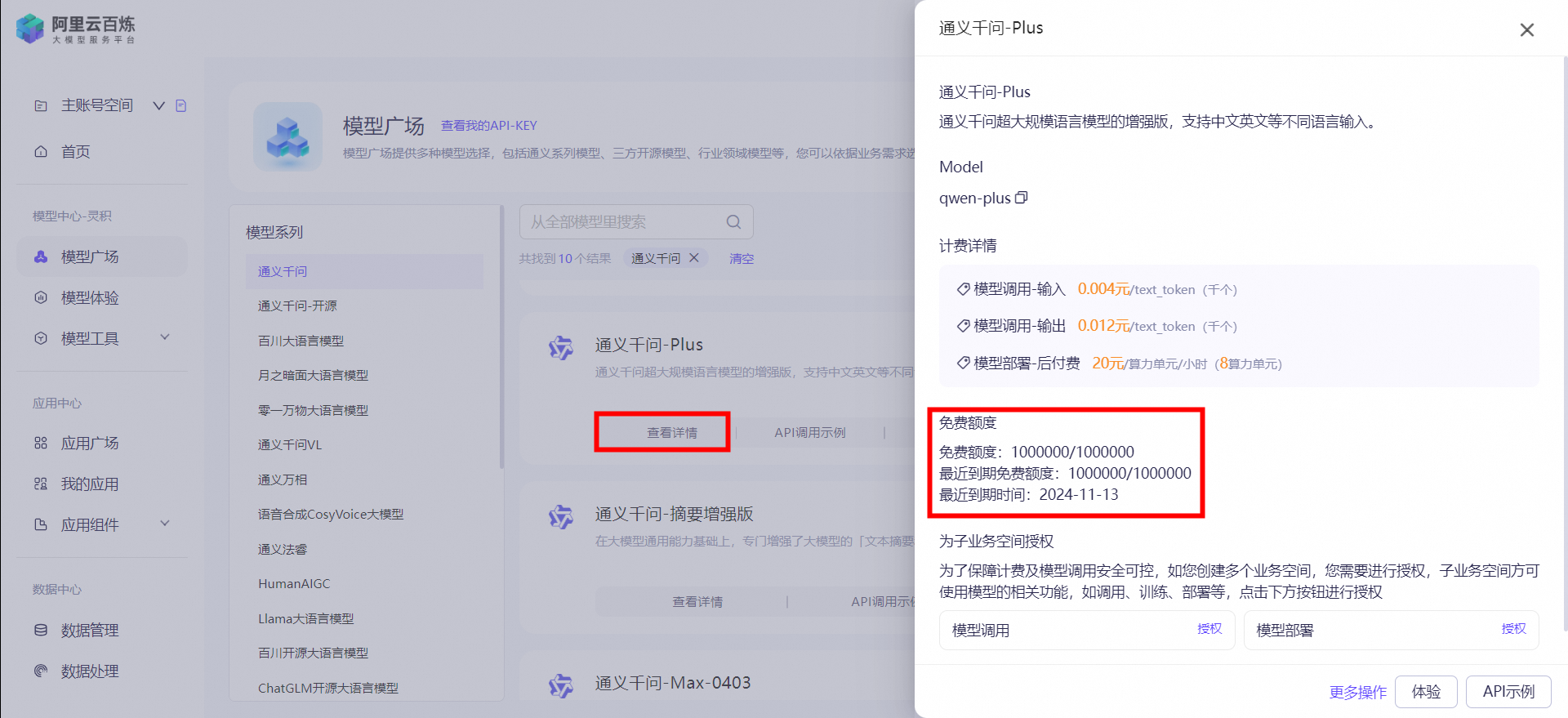Click the API示例 button
1568x718 pixels.
coord(1508,692)
